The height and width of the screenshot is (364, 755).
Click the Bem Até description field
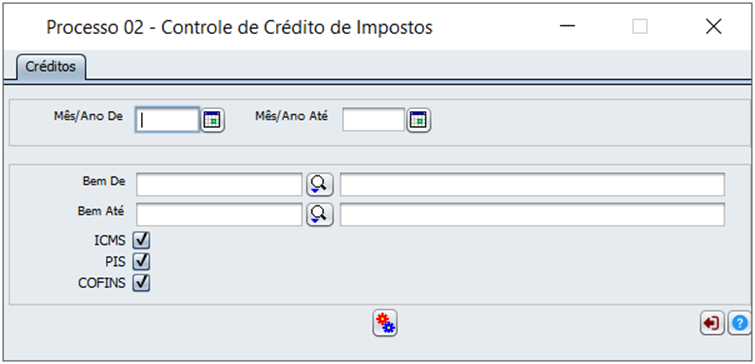tap(532, 215)
